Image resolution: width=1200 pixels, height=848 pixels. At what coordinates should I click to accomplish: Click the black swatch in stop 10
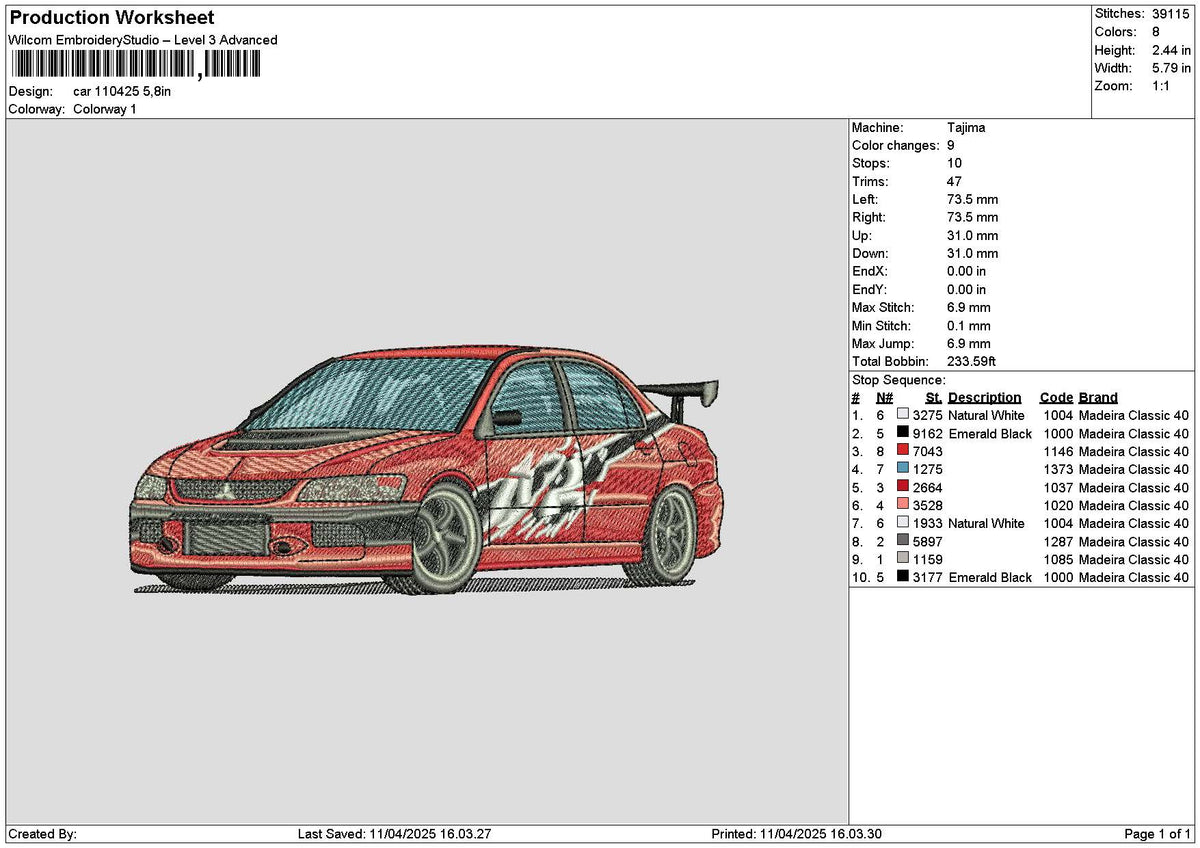click(903, 576)
